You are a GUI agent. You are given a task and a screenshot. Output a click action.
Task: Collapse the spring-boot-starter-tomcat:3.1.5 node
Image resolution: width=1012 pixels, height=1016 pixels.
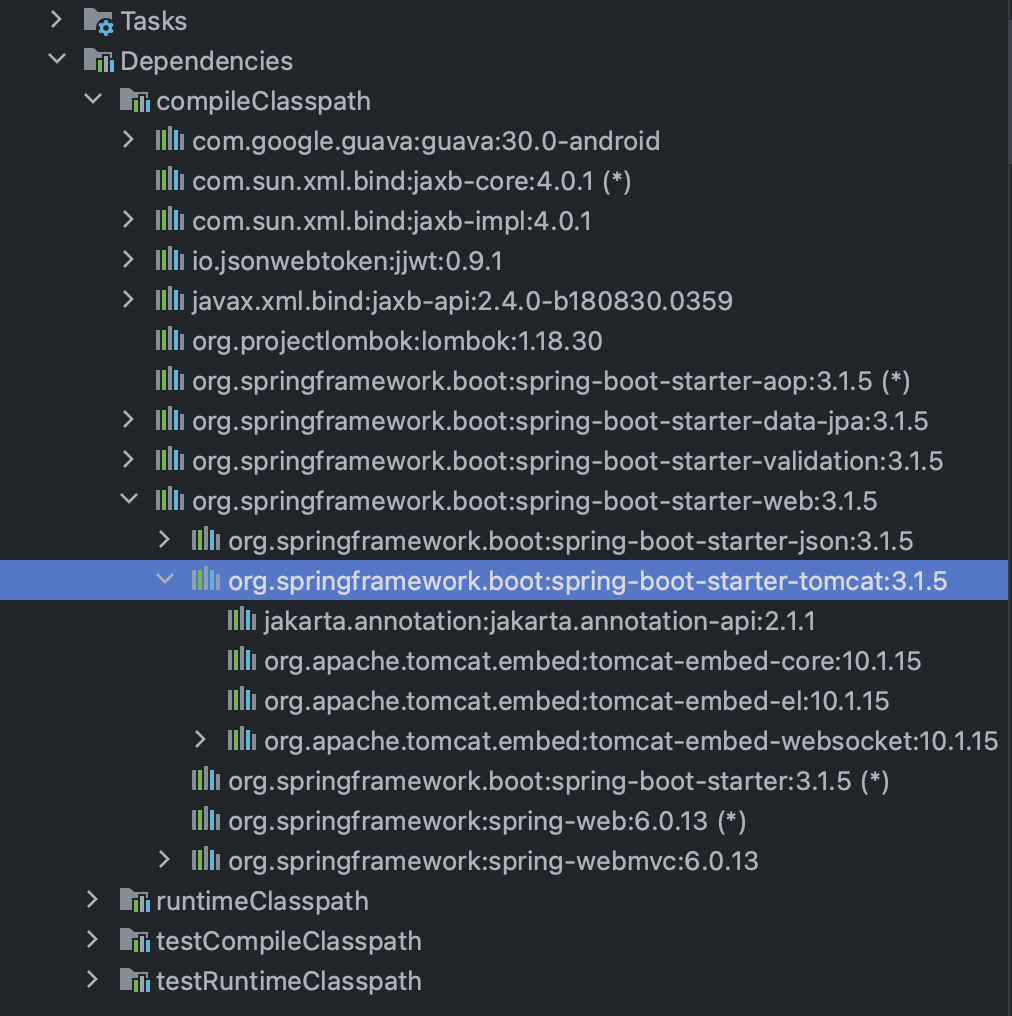(165, 579)
